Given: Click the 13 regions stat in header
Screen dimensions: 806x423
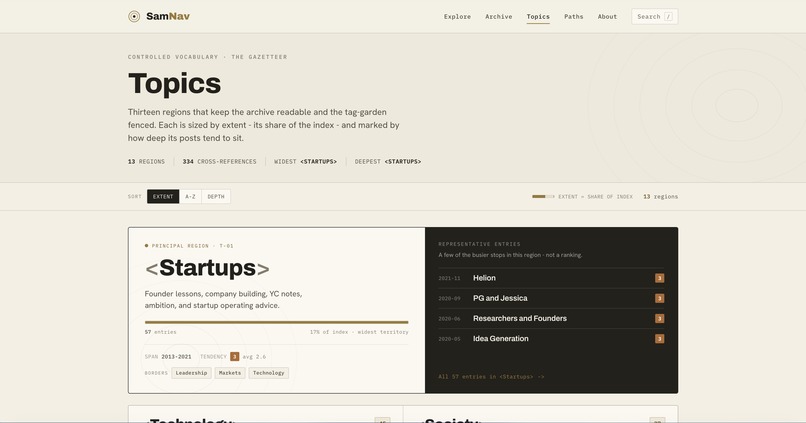Looking at the screenshot, I should click(146, 161).
